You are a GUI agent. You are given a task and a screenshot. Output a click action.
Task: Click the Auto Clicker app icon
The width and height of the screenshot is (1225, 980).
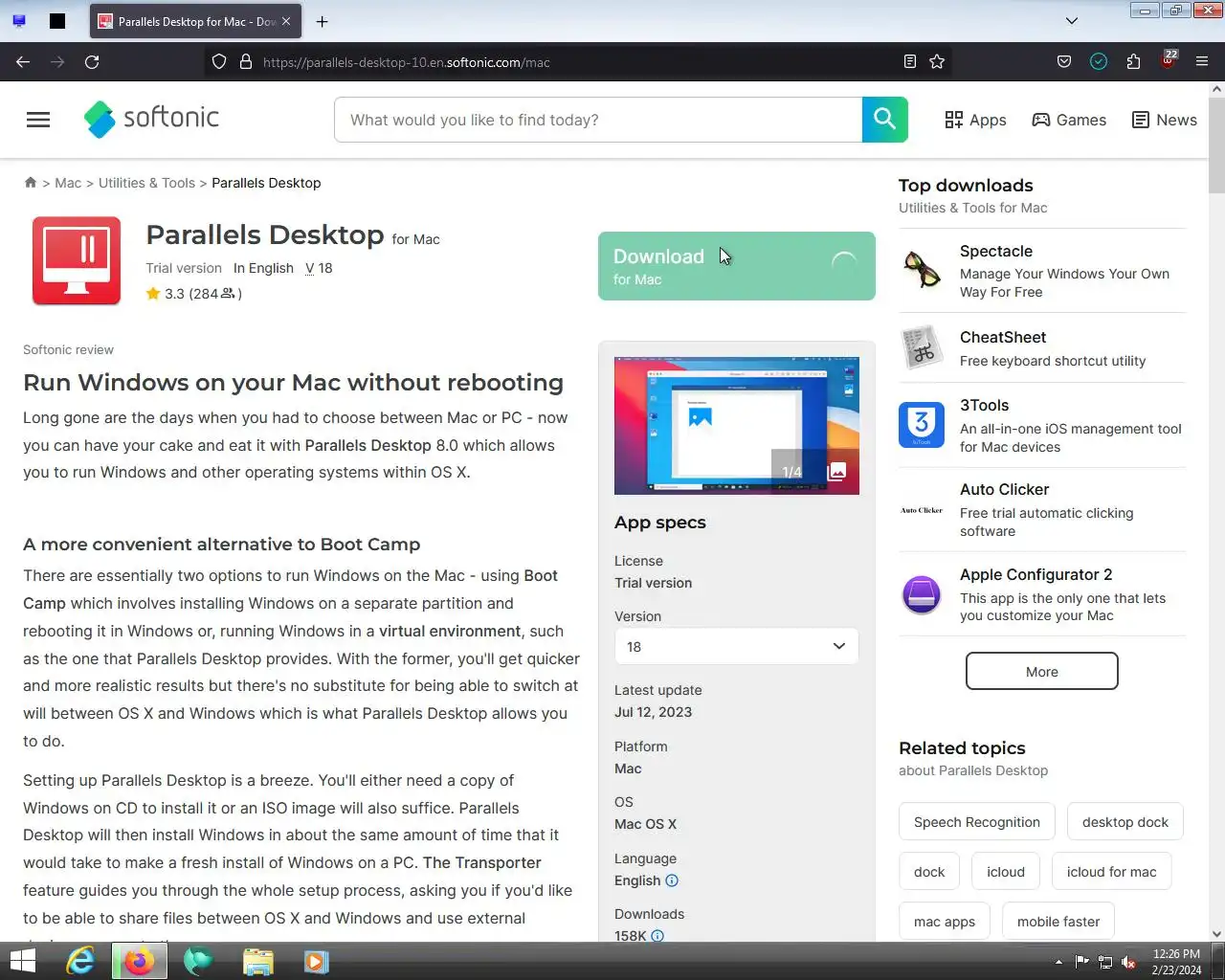(x=922, y=510)
